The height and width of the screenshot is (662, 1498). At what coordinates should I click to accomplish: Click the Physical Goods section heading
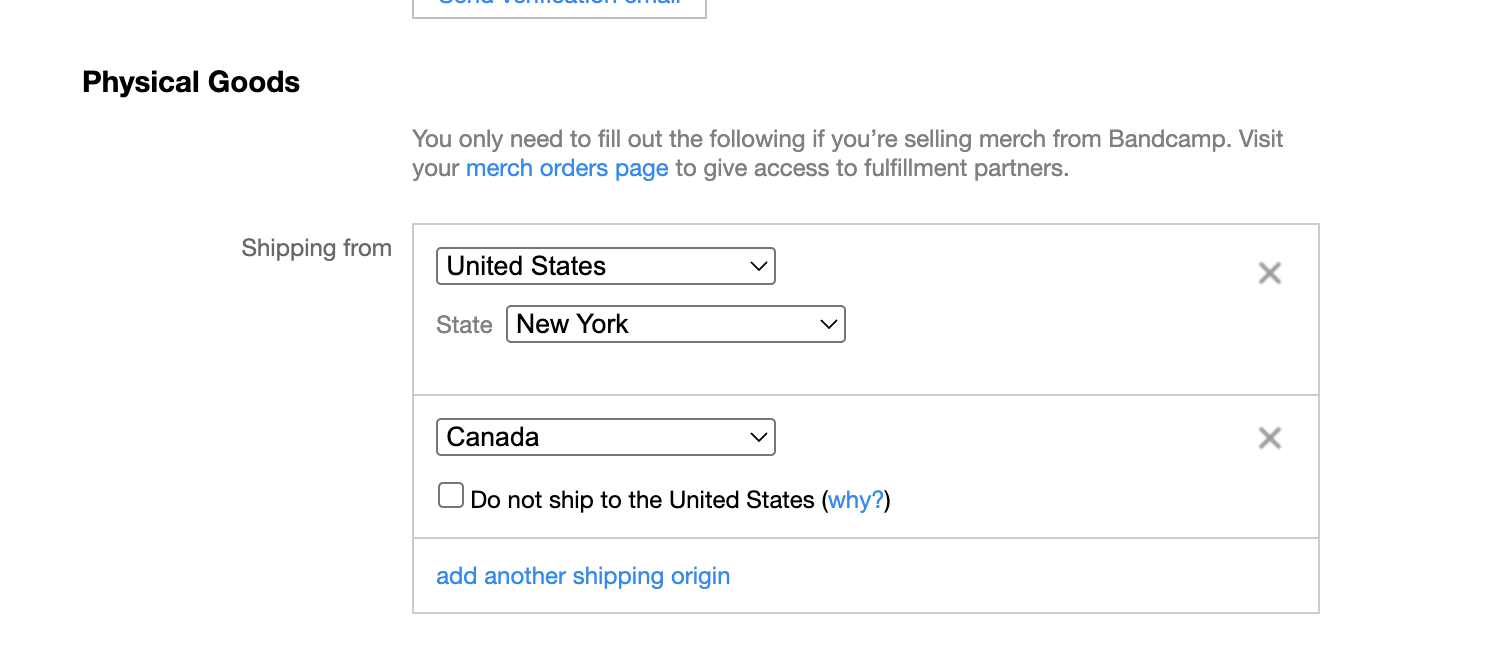click(191, 82)
